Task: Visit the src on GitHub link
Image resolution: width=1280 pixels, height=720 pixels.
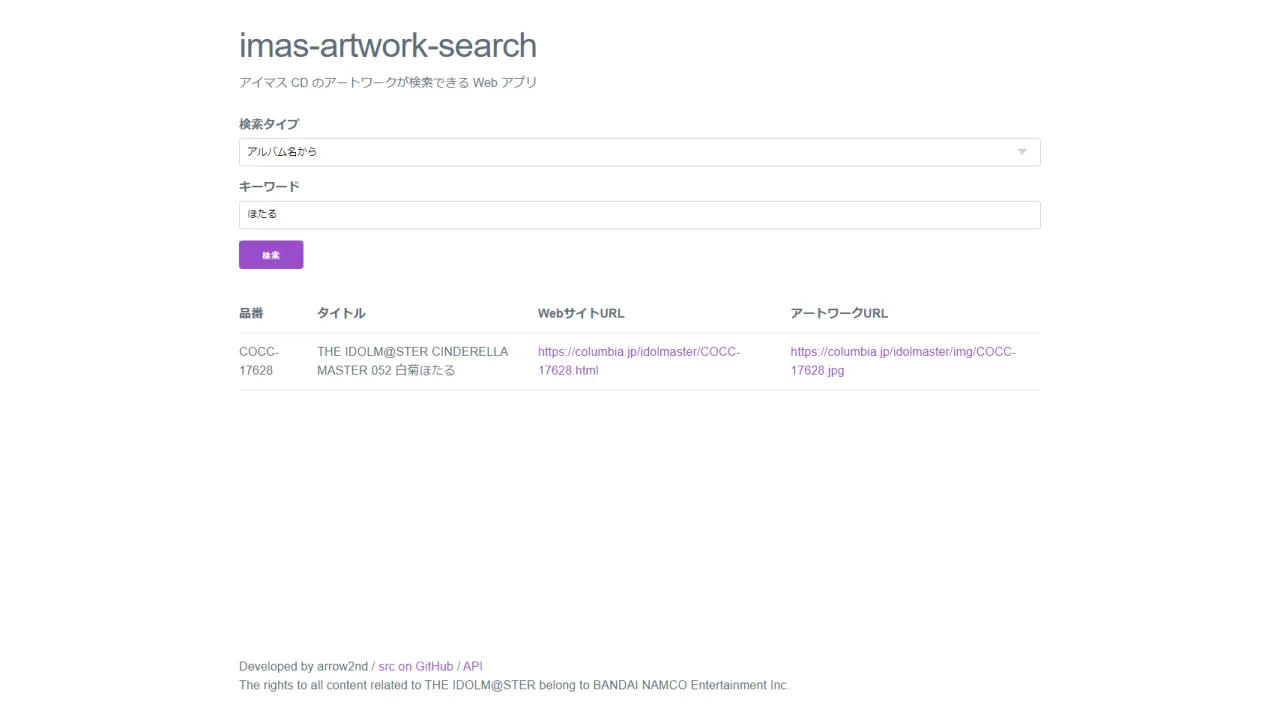Action: pos(415,666)
